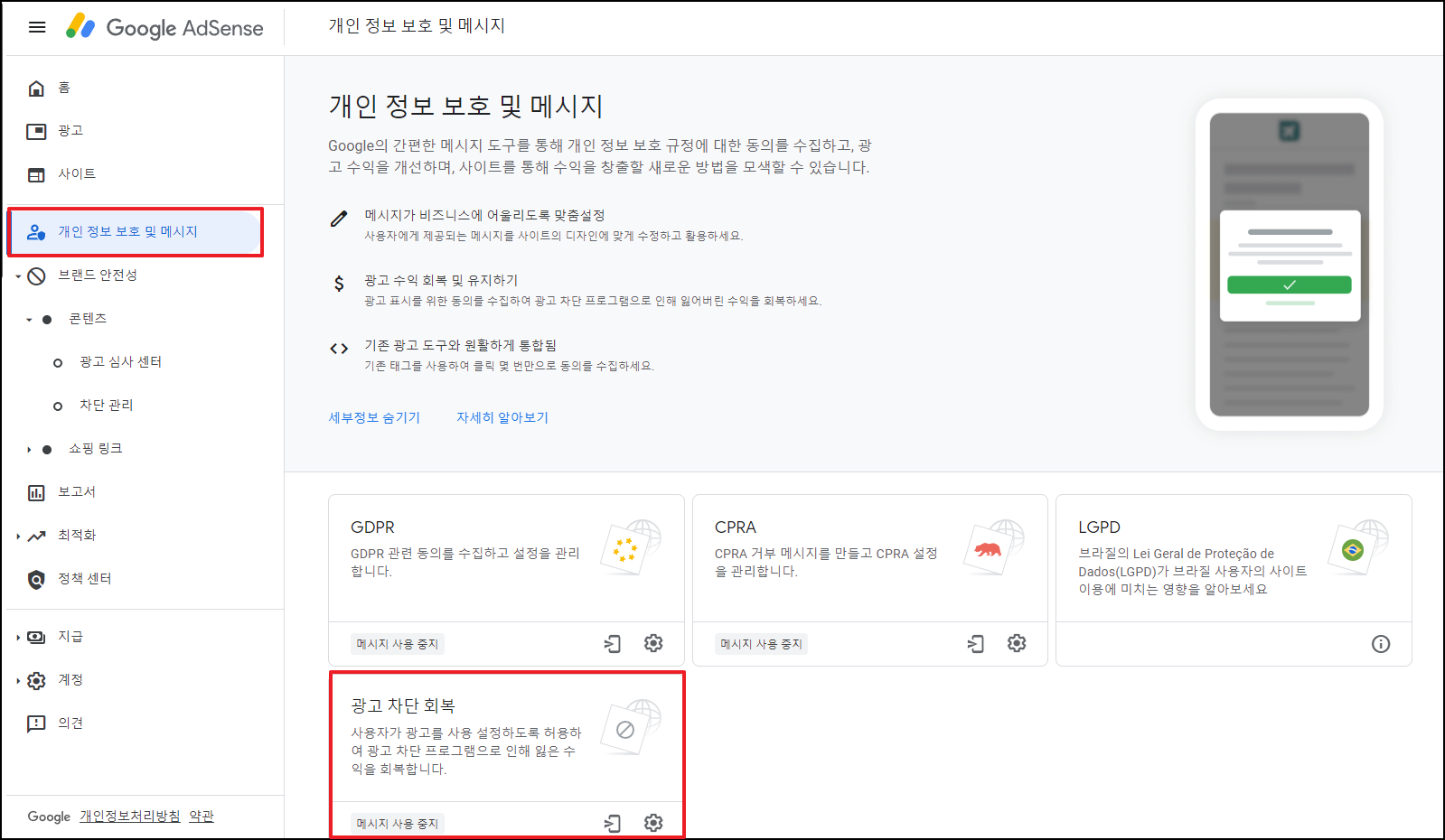Open 쇼핑 링크 sidebar item

pyautogui.click(x=96, y=449)
